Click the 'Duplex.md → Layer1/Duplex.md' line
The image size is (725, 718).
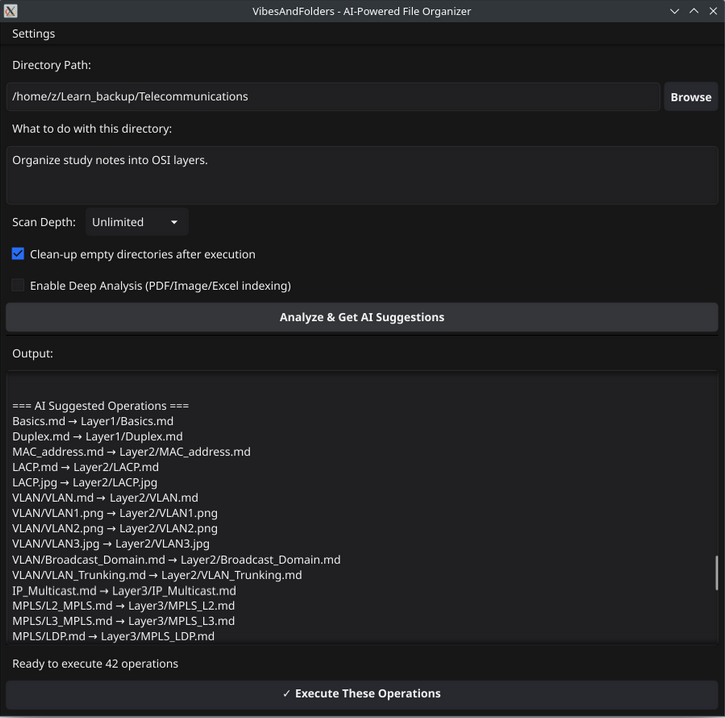click(98, 436)
